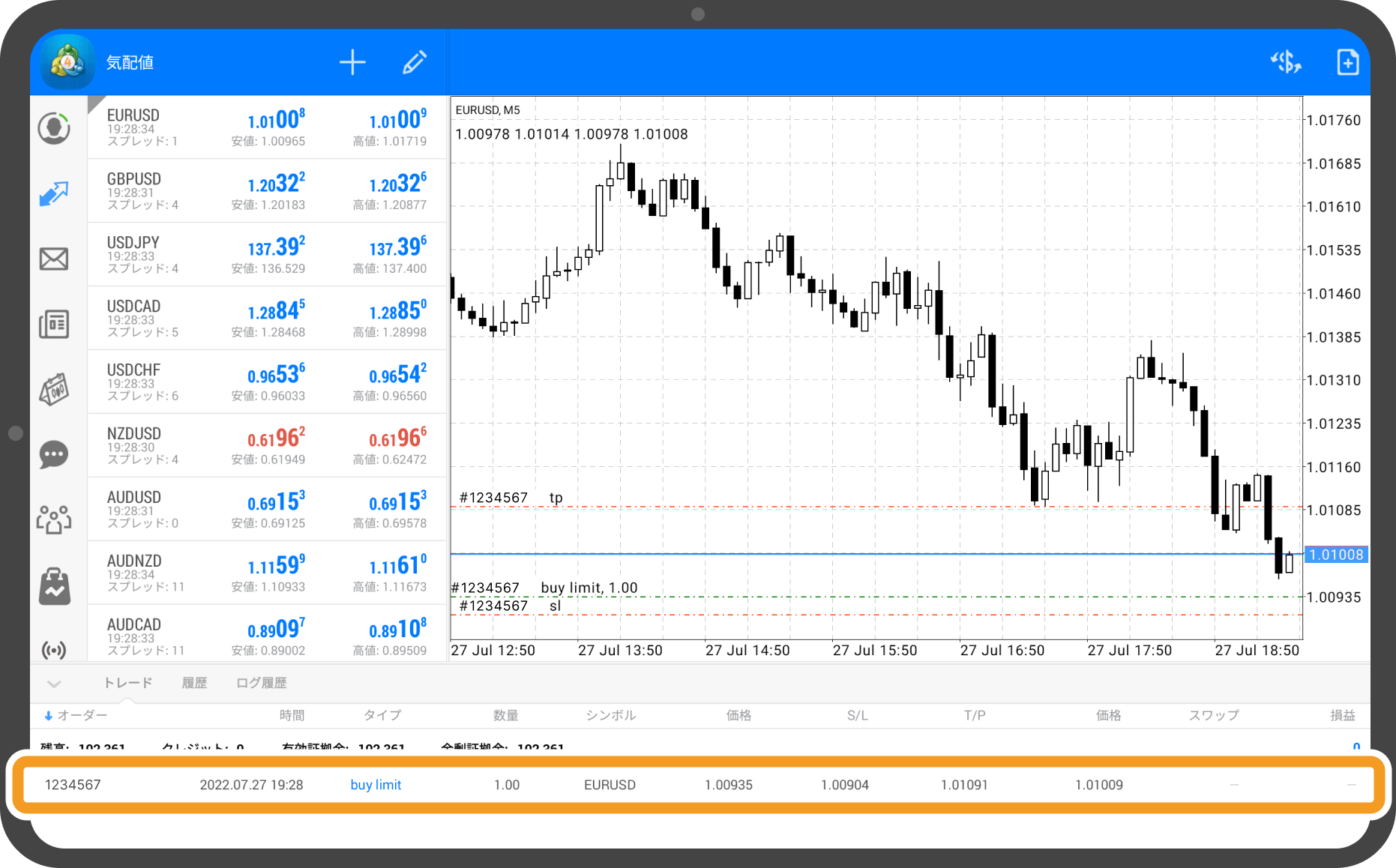Select the NZDUSD quote row
Screen dimensions: 1396x868
pos(267,446)
